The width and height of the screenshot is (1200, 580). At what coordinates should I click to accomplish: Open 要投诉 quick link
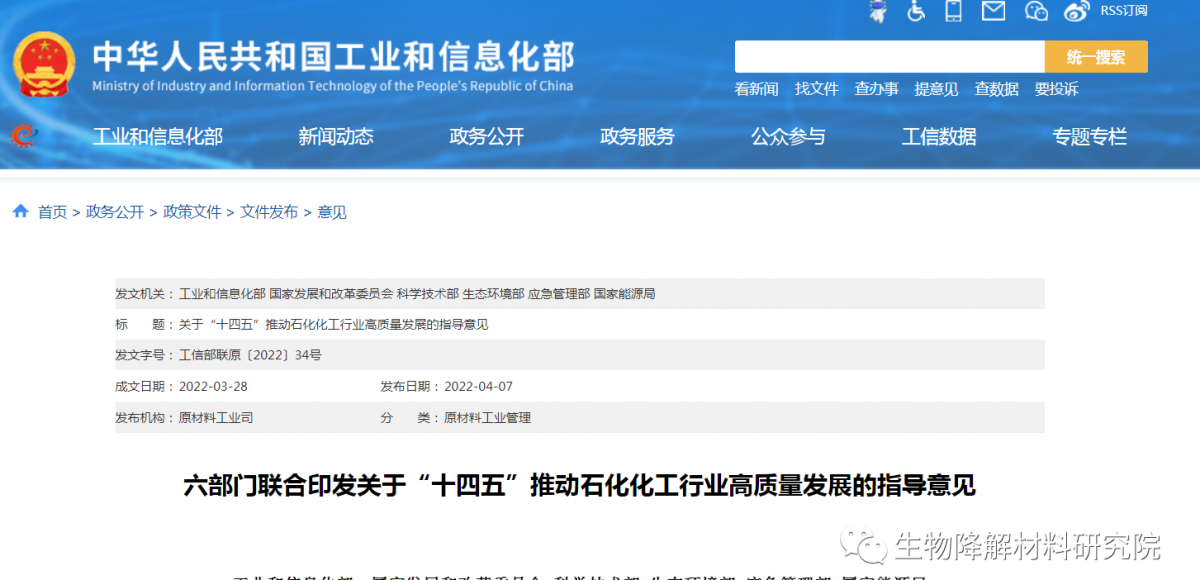1057,89
